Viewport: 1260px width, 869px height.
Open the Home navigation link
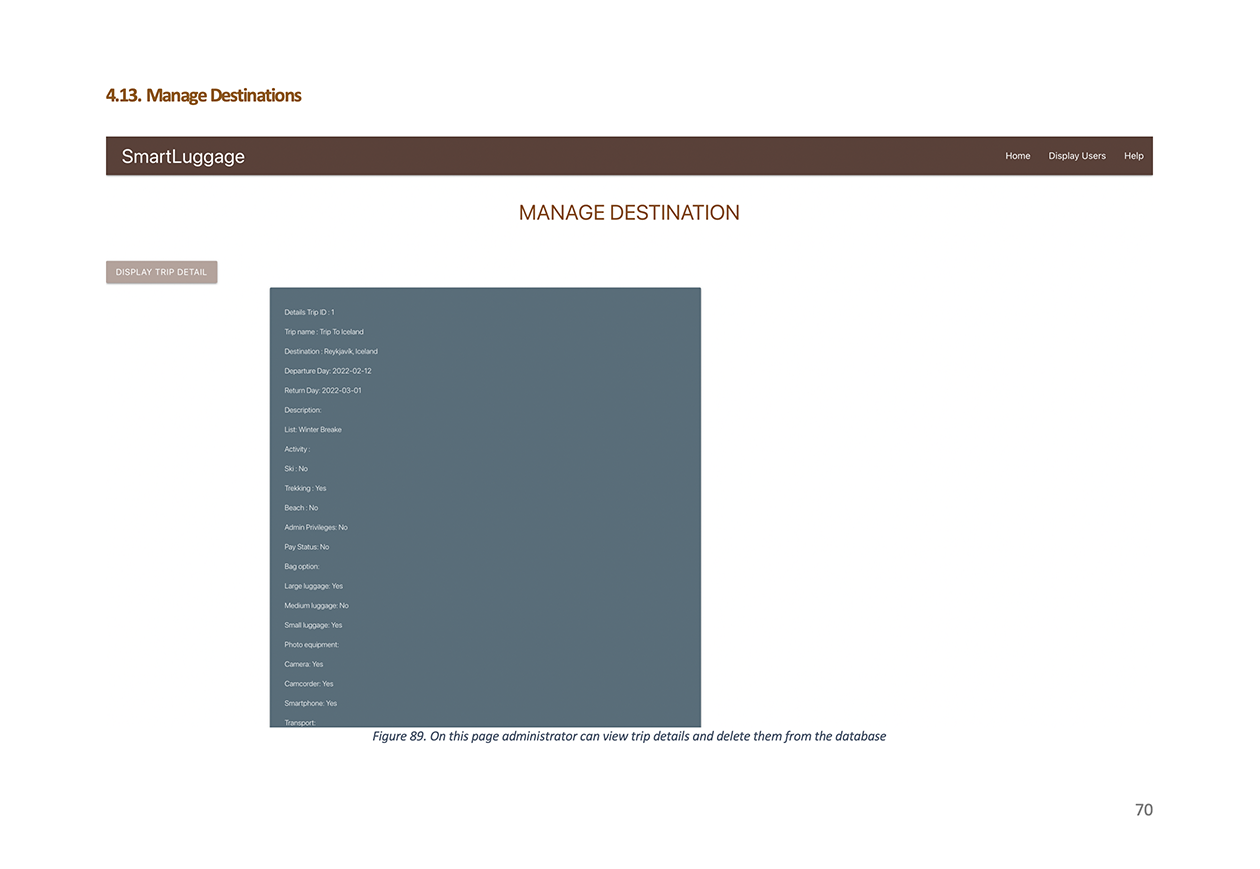click(x=1017, y=156)
